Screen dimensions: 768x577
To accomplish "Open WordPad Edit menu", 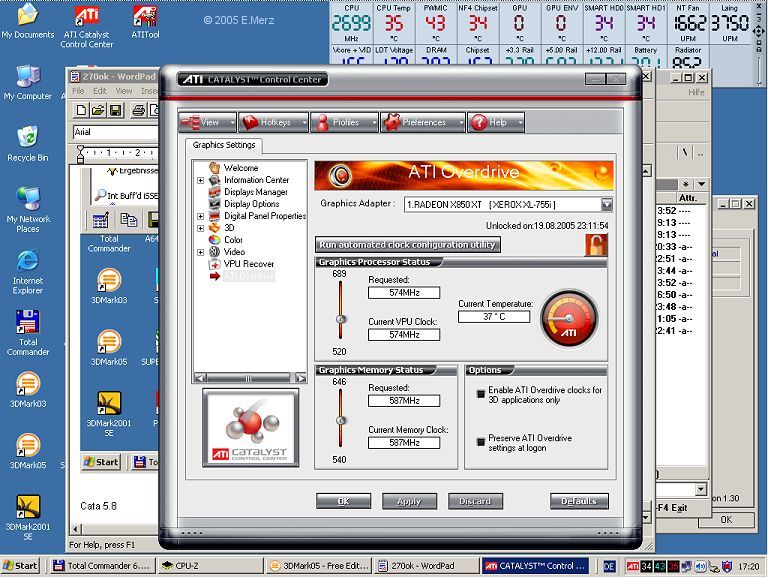I will tap(100, 91).
